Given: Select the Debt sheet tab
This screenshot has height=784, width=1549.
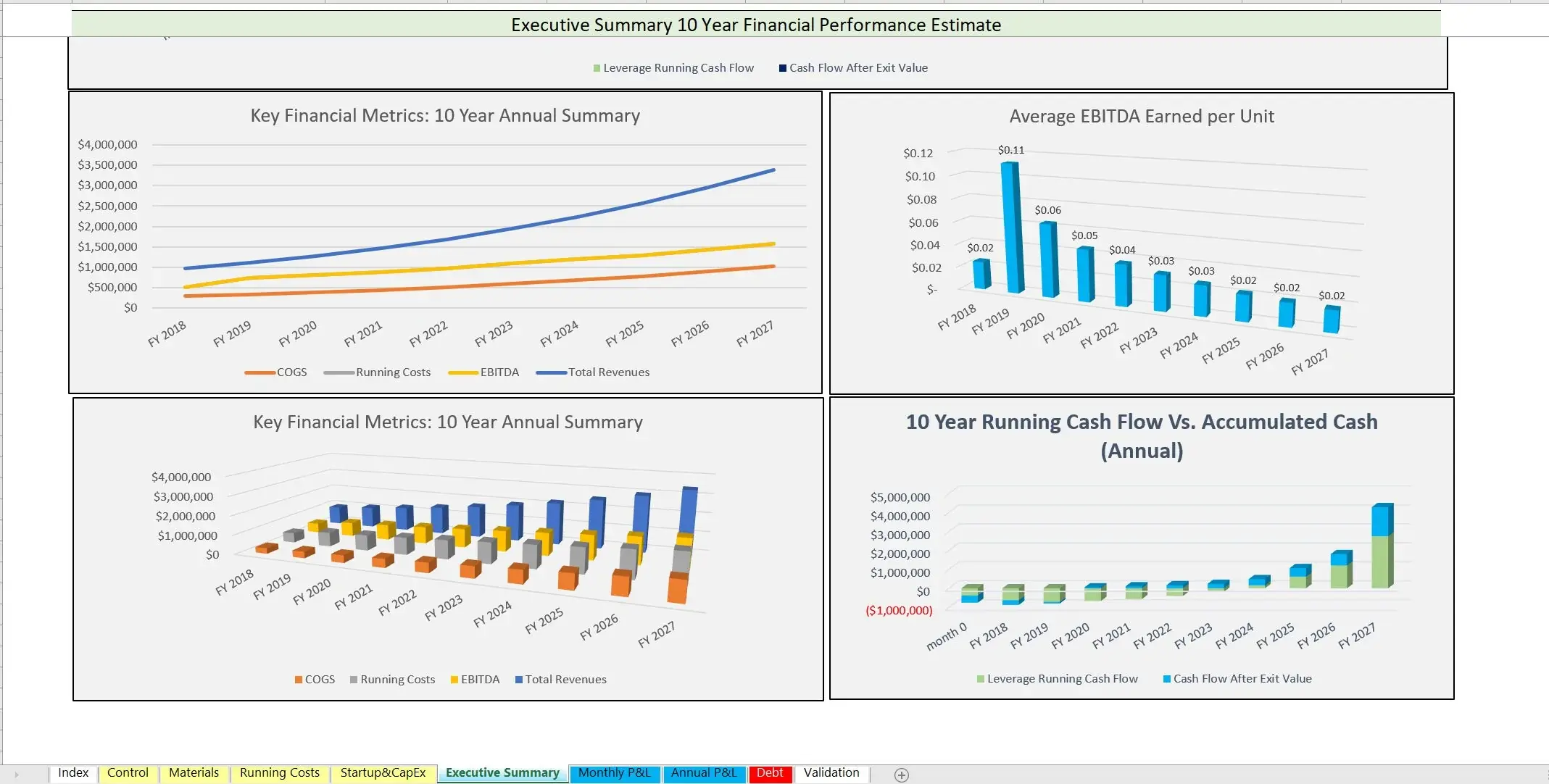Looking at the screenshot, I should (771, 773).
